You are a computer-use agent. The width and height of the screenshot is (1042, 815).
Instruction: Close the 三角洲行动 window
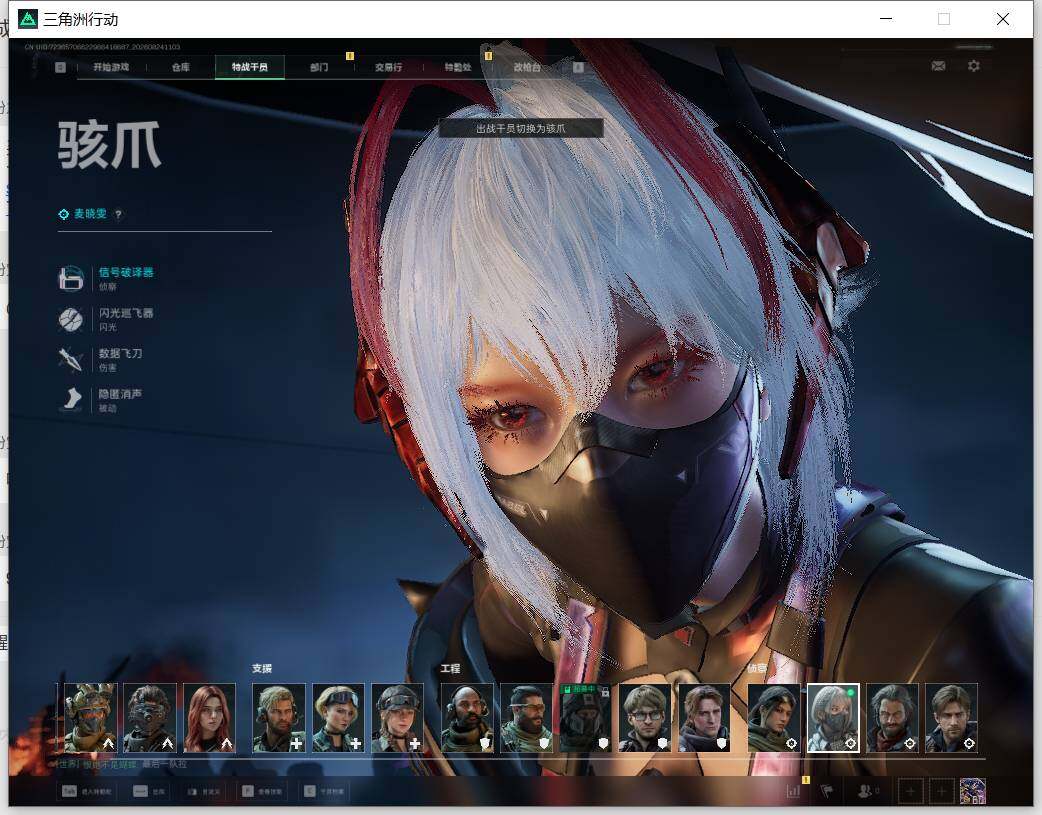(x=1003, y=19)
